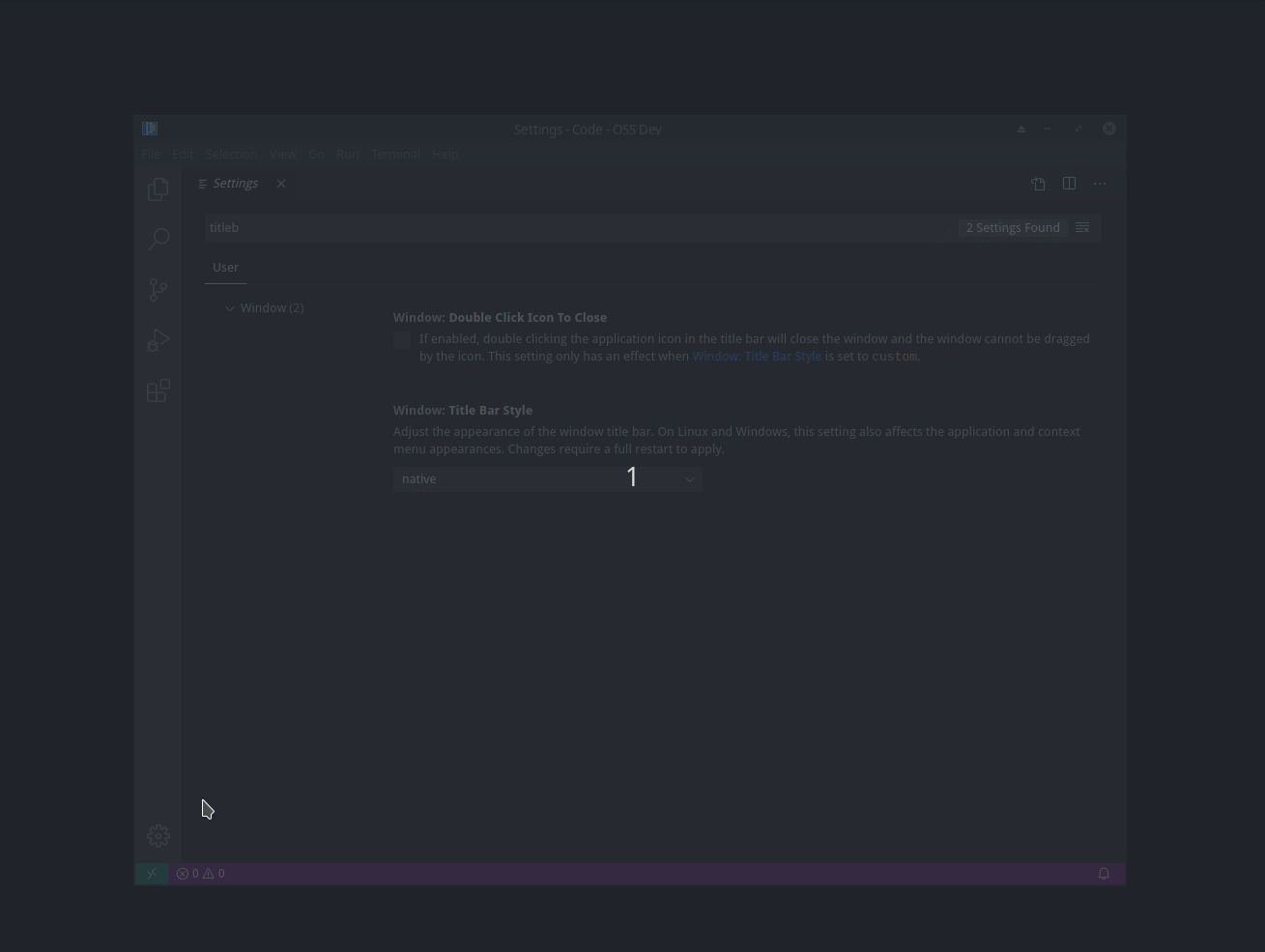Clear the settings search filter

coord(1082,227)
